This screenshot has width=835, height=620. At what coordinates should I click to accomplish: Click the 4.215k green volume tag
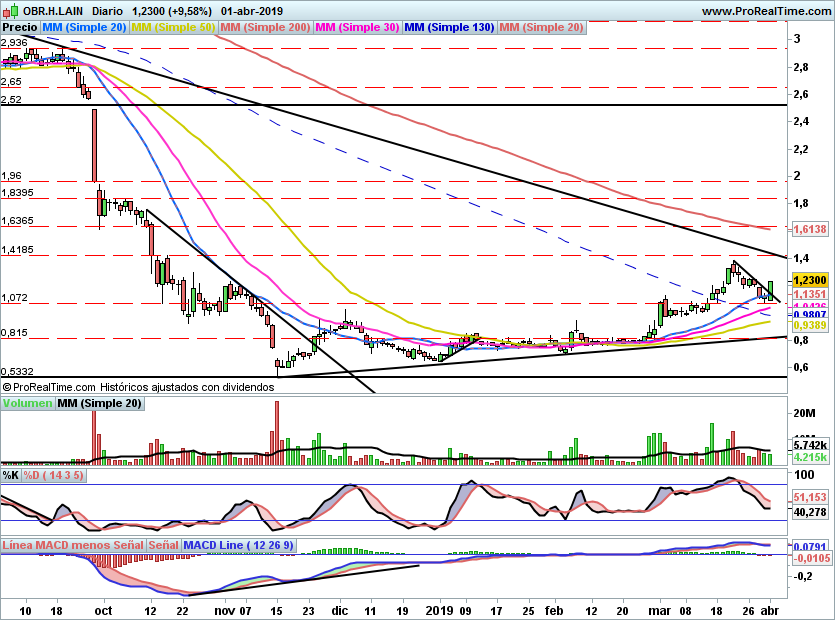point(810,457)
